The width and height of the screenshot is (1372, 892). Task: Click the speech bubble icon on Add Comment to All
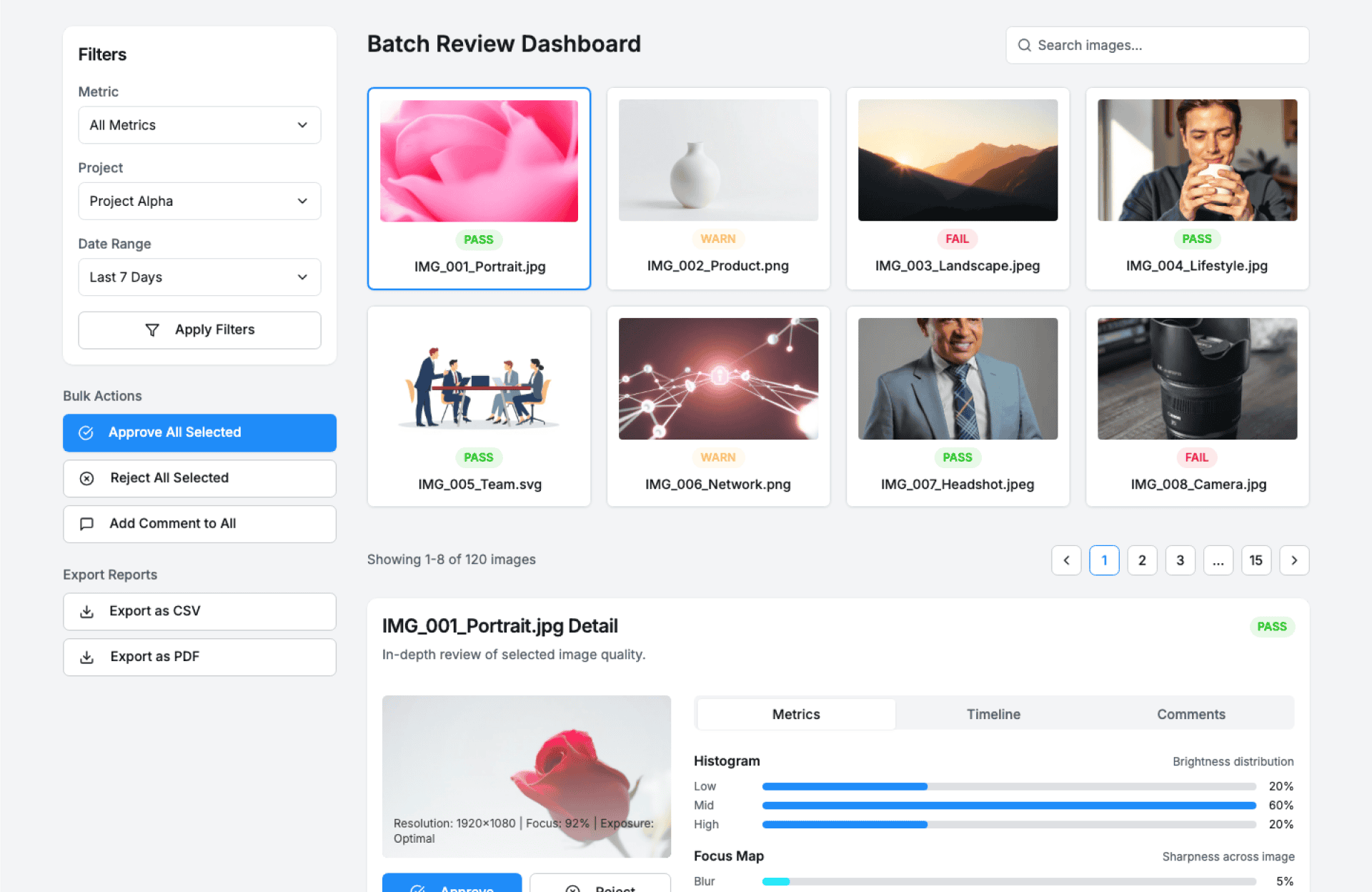click(x=86, y=524)
